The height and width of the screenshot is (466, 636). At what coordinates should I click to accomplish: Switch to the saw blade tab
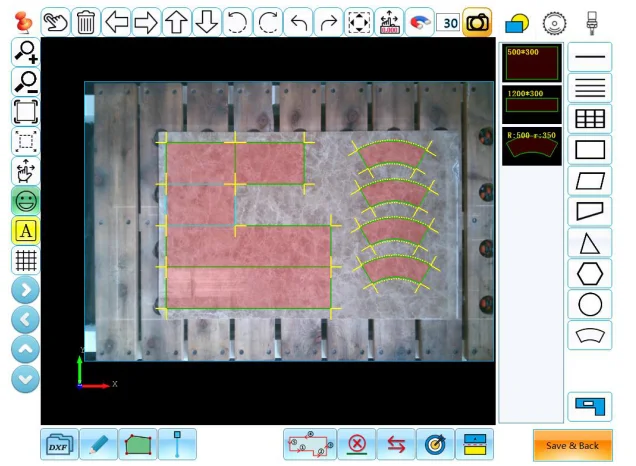click(x=554, y=23)
